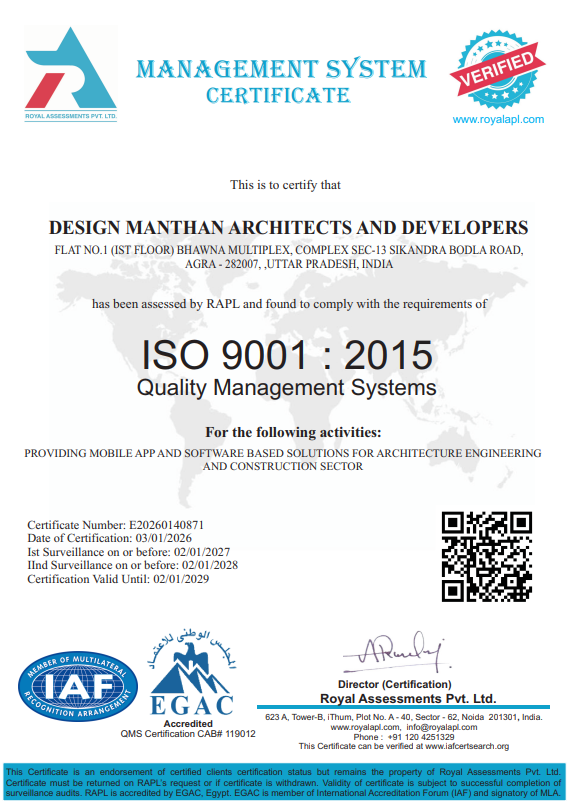This screenshot has height=805, width=572.
Task: Click the director's signature
Action: (395, 651)
